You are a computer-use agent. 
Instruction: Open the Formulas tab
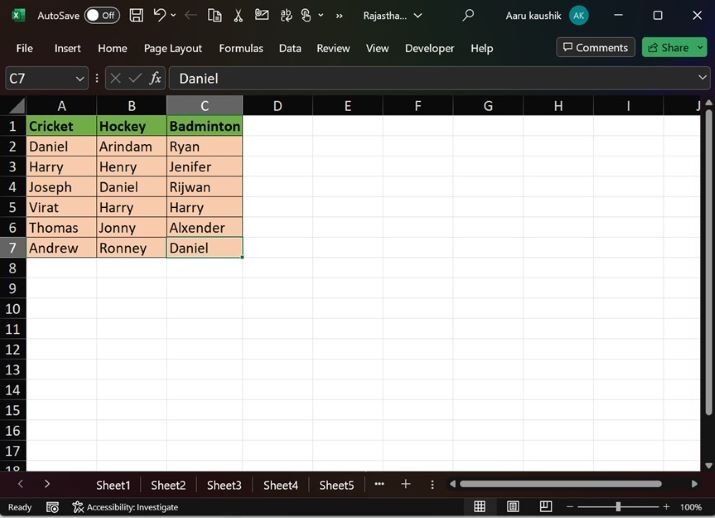(x=241, y=48)
